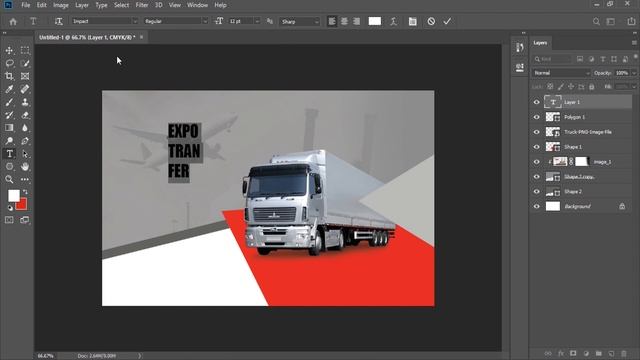640x360 pixels.
Task: Open the Opacity value dropdown
Action: coord(634,73)
